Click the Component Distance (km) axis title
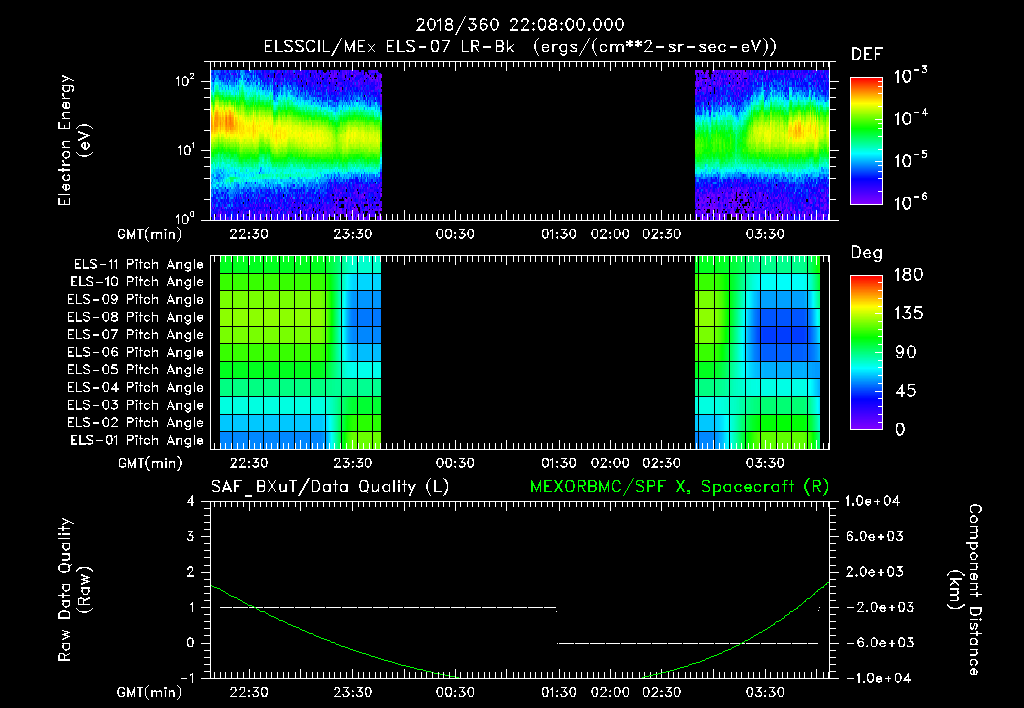Screen dimensions: 1024x708 [965, 590]
